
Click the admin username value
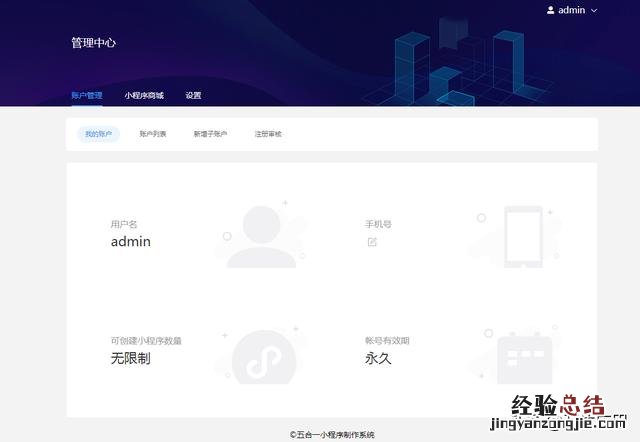[131, 242]
